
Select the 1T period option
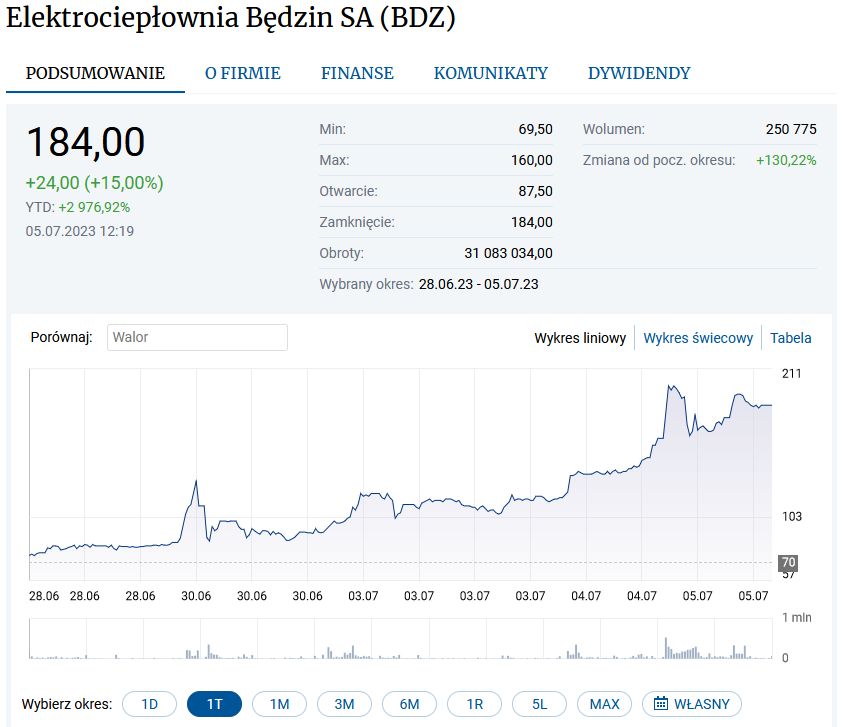pyautogui.click(x=214, y=704)
